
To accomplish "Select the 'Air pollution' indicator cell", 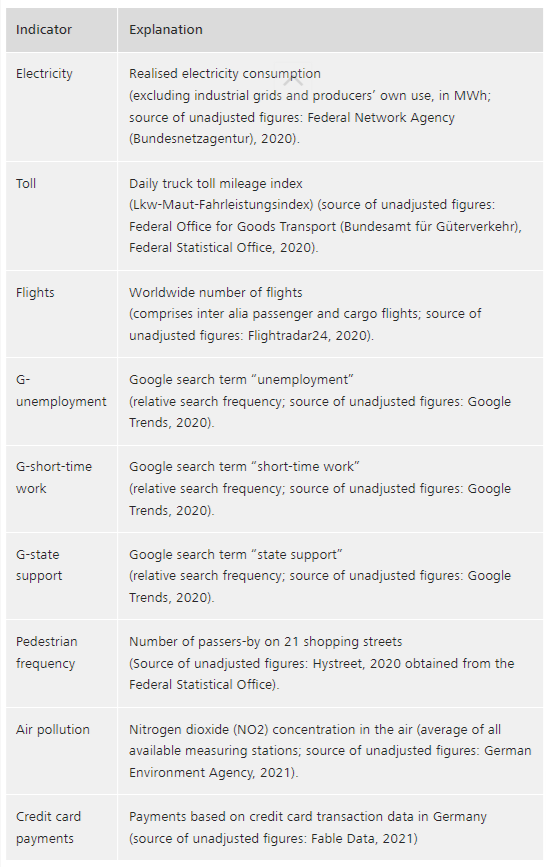I will (61, 751).
